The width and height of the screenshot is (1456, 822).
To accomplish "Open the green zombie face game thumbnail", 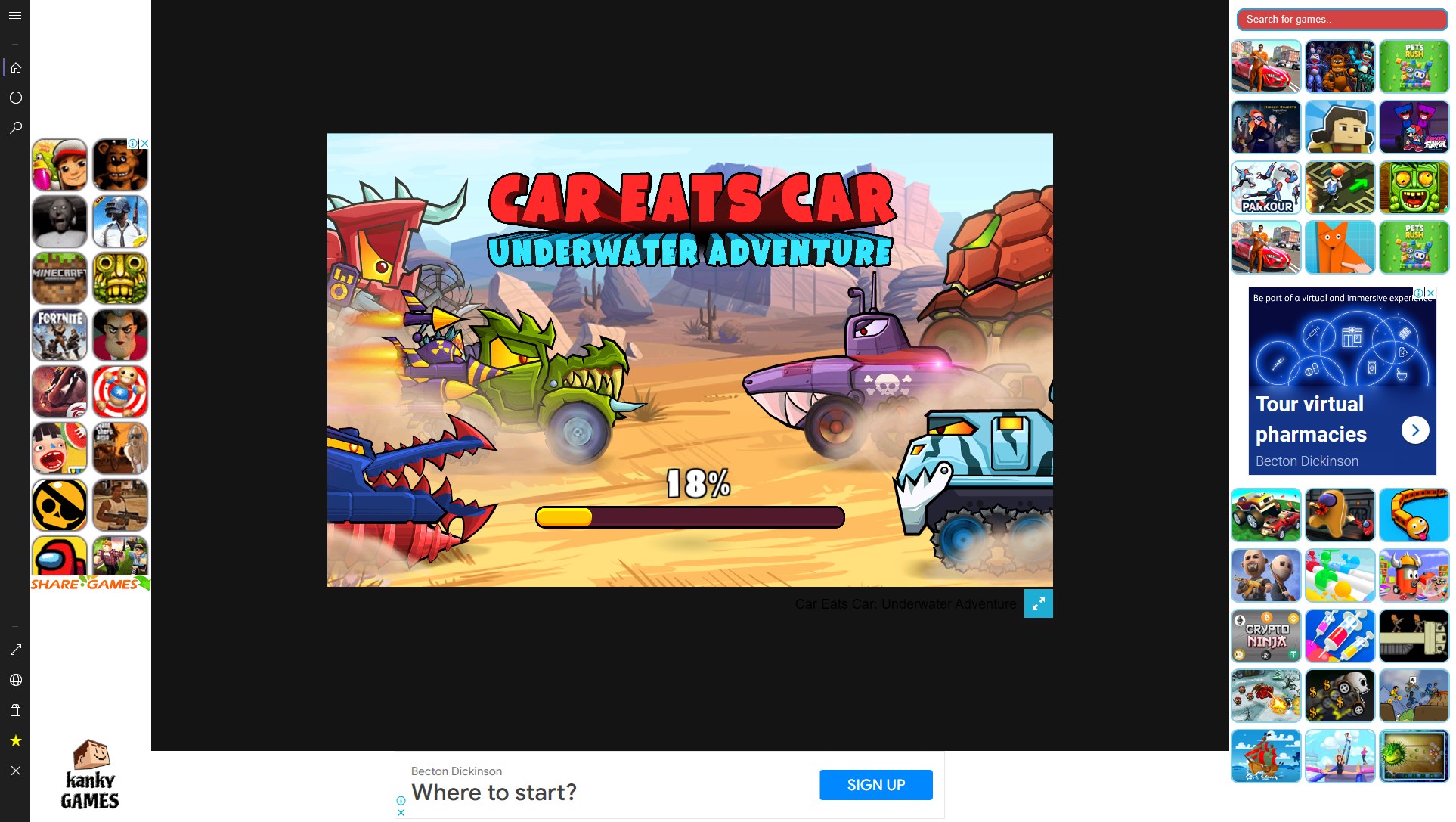I will click(x=1414, y=187).
